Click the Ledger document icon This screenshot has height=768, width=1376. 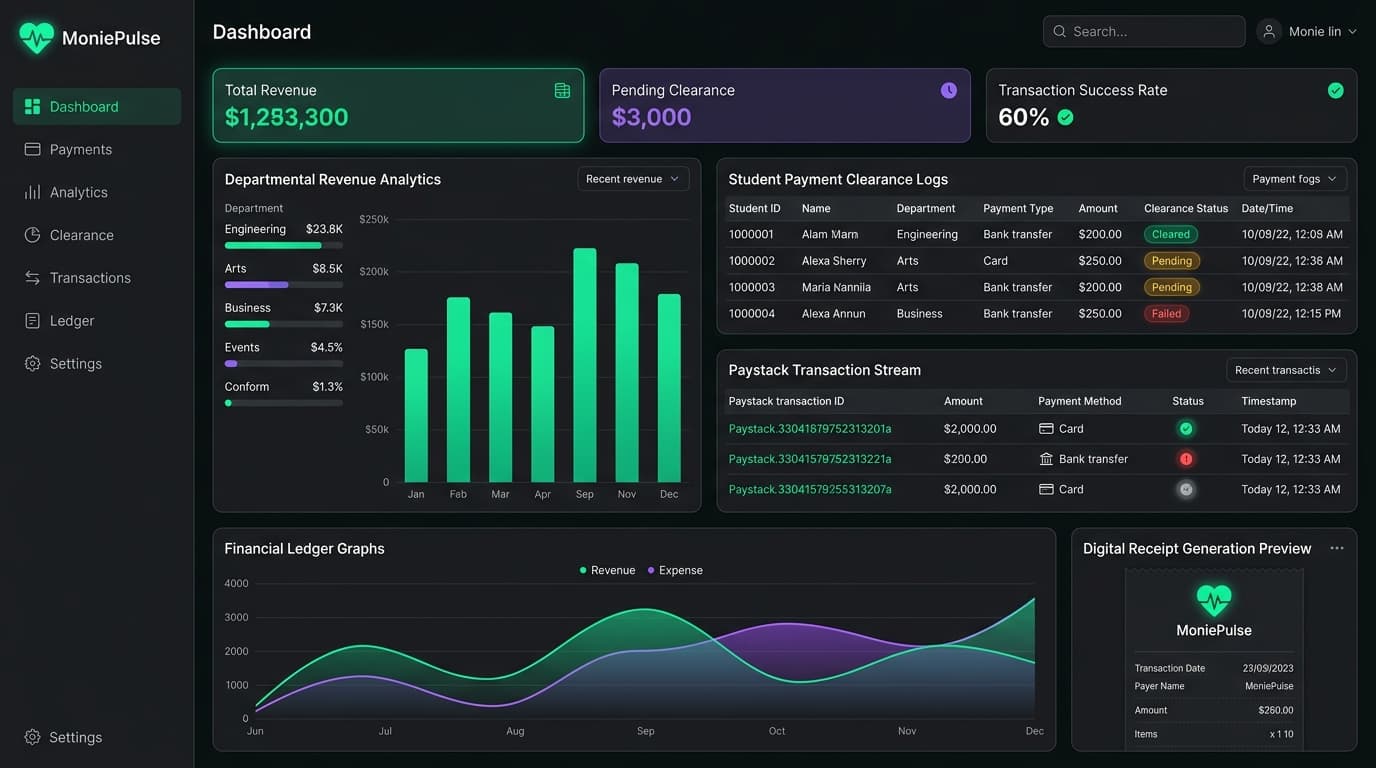point(32,321)
